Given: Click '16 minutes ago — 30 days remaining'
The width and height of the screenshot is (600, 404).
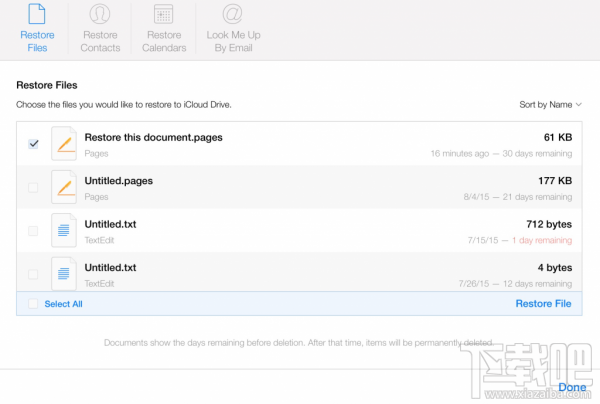Looking at the screenshot, I should (501, 153).
